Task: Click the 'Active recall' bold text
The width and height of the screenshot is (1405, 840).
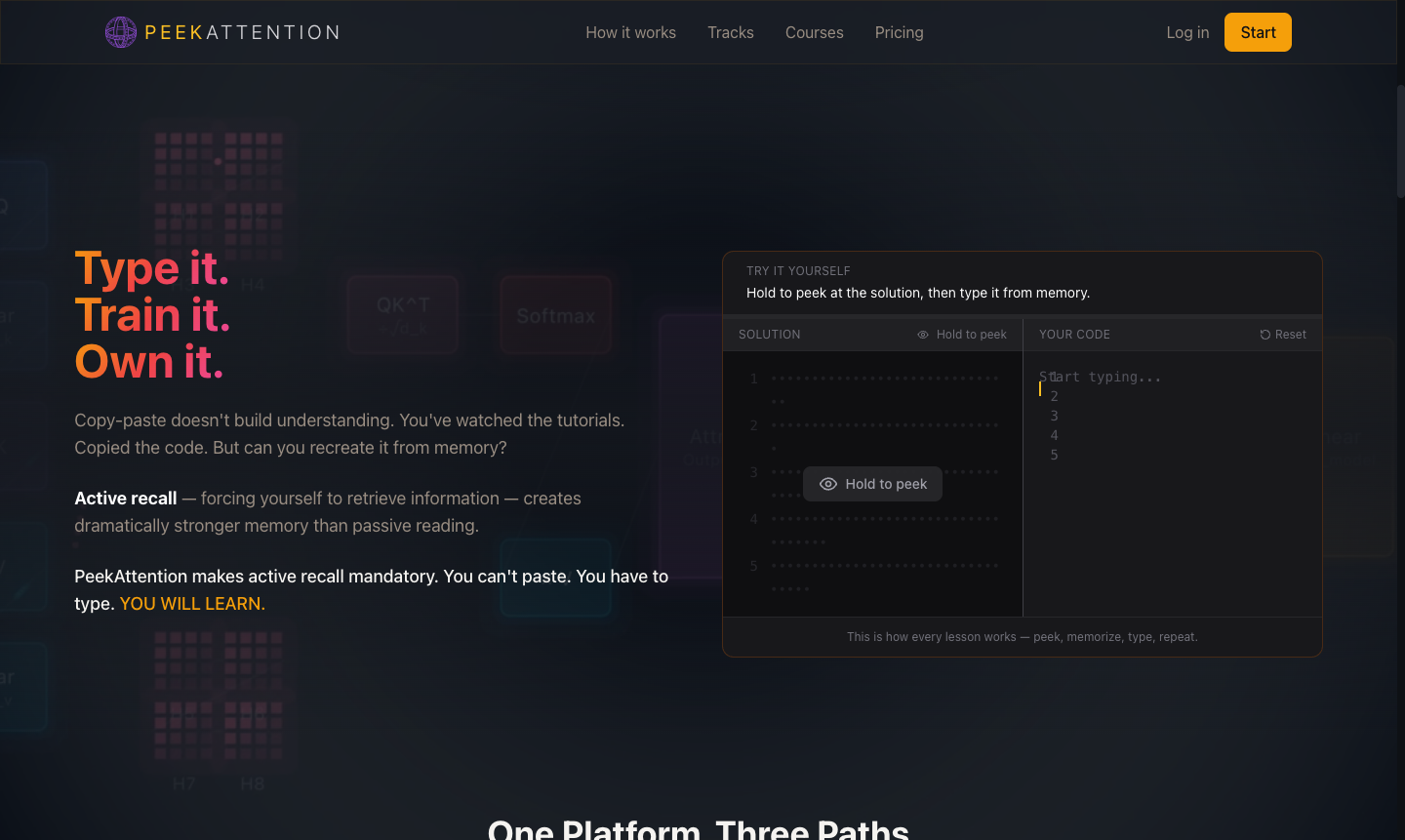Action: [126, 499]
